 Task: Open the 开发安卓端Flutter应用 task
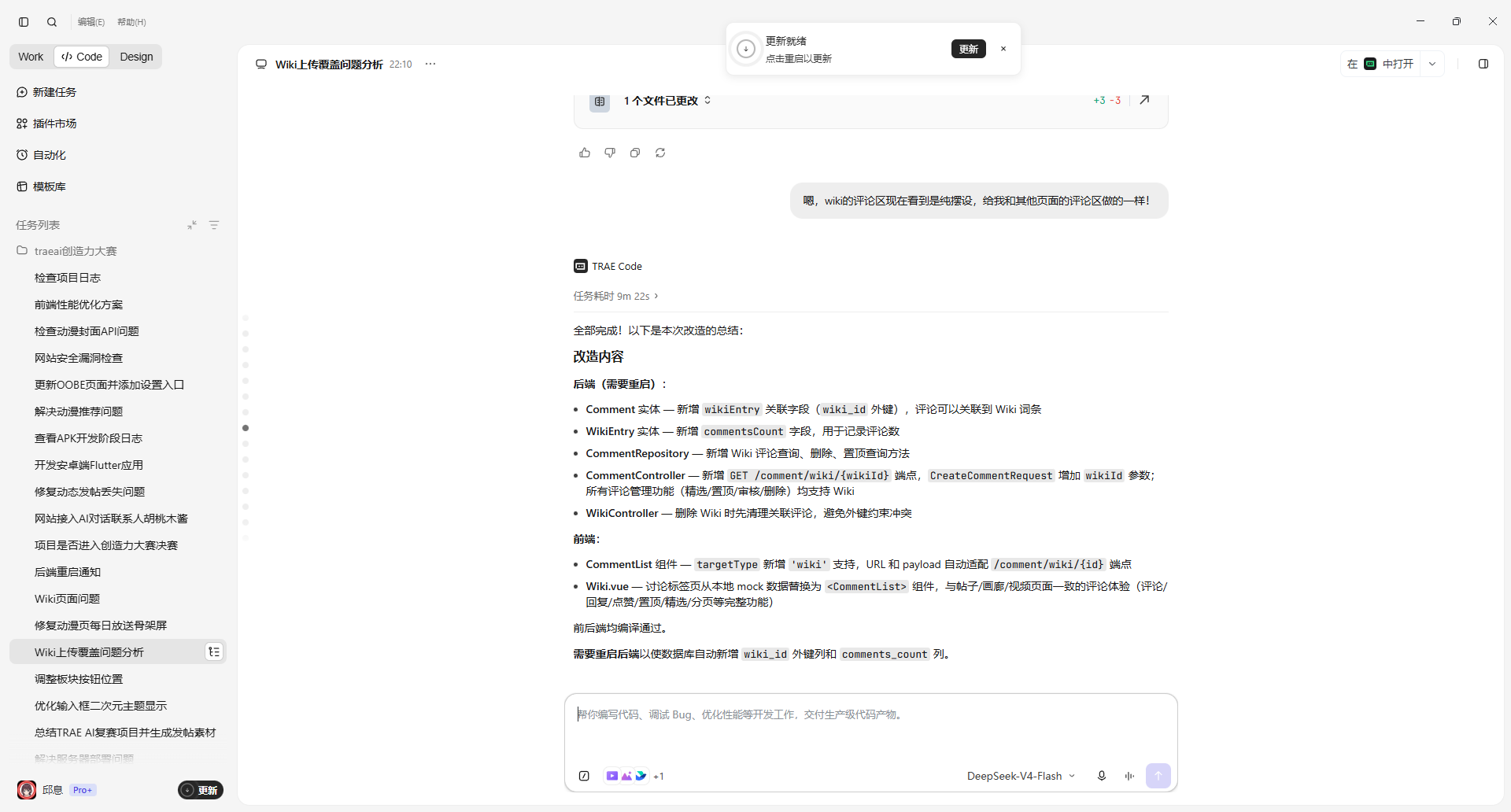118,465
